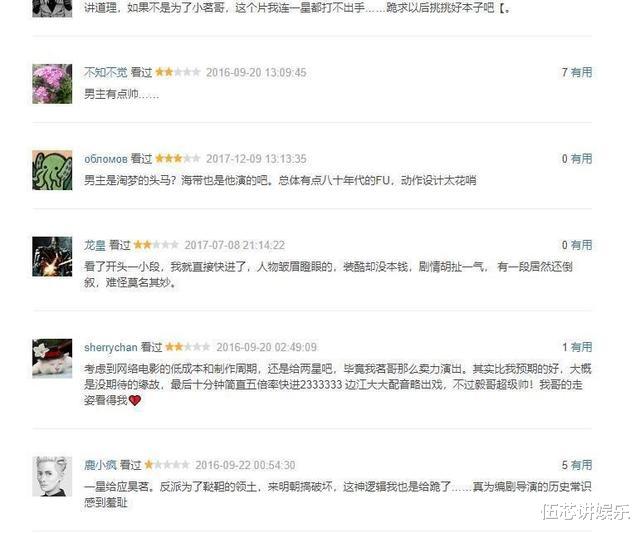640x533 pixels.
Task: Mark sherrychan's review with 1 vote as 有用
Action: click(581, 347)
